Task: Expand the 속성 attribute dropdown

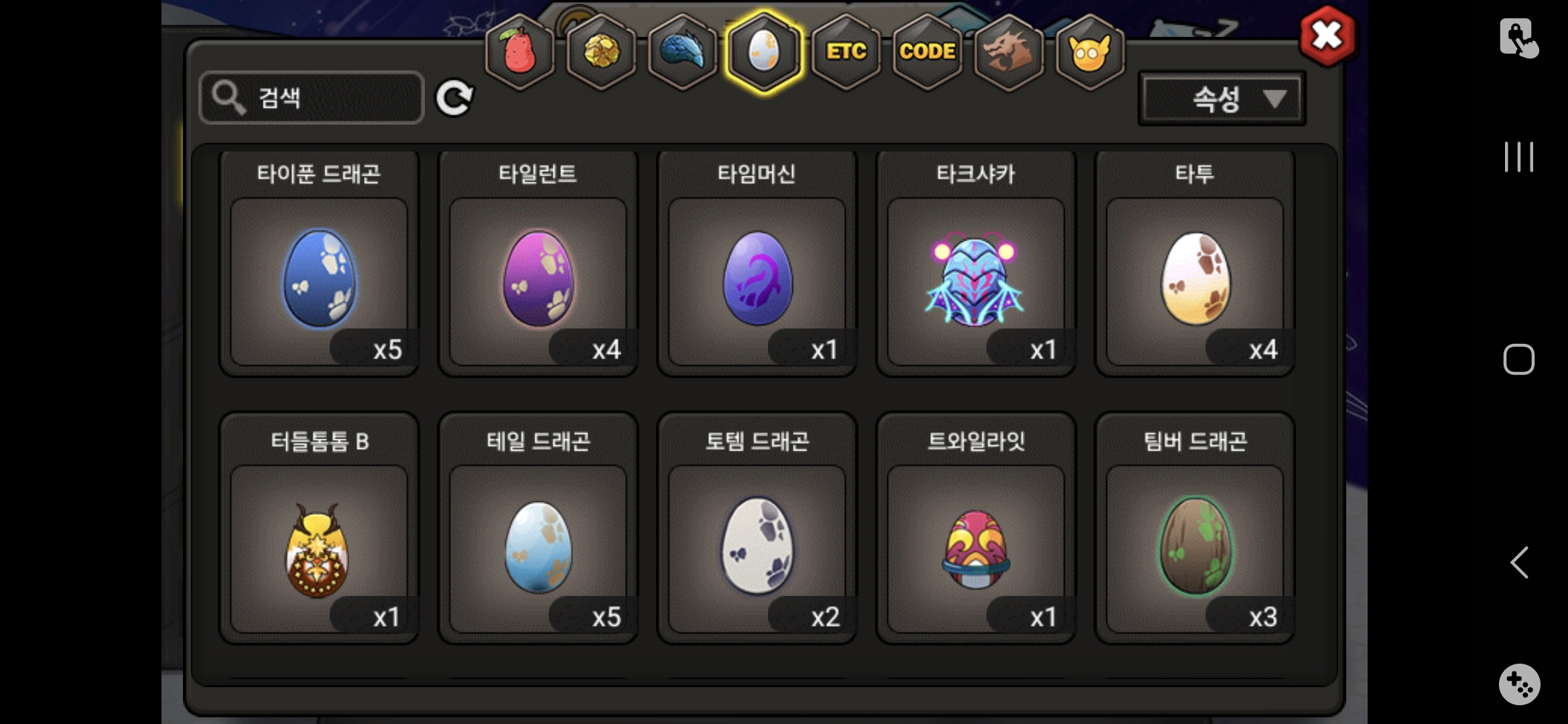Action: point(1222,99)
